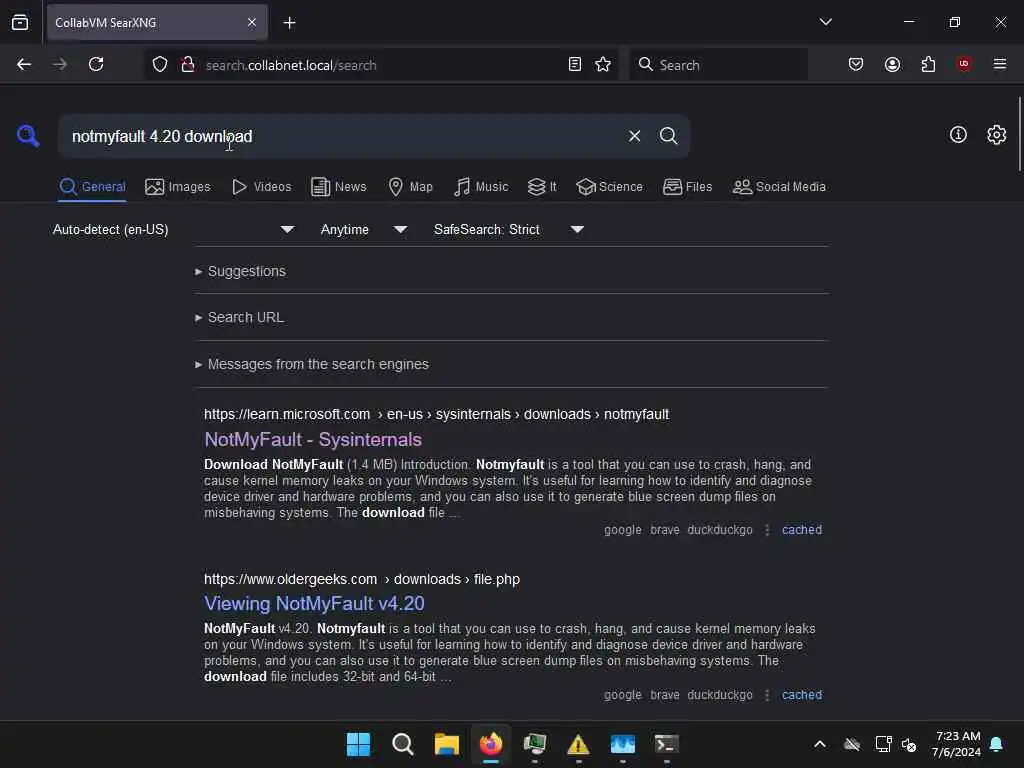Screen dimensions: 1024x768
Task: Click oldergeeks.com result URL
Action: (x=362, y=579)
